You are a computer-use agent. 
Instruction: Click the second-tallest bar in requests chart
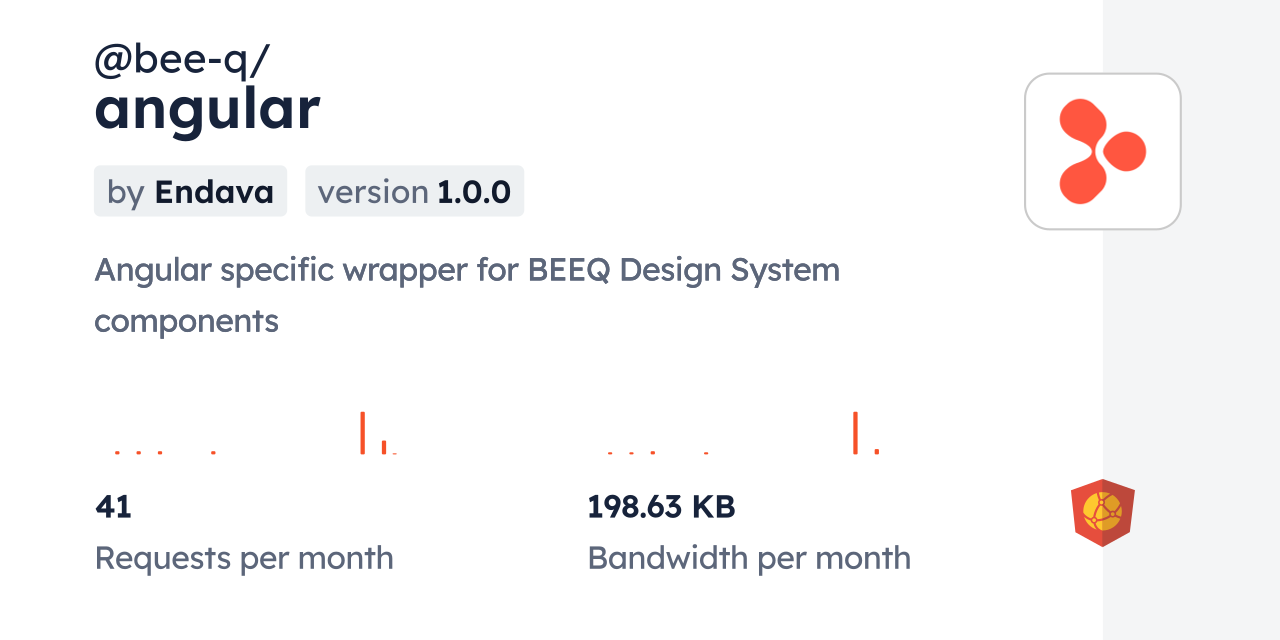tap(384, 447)
